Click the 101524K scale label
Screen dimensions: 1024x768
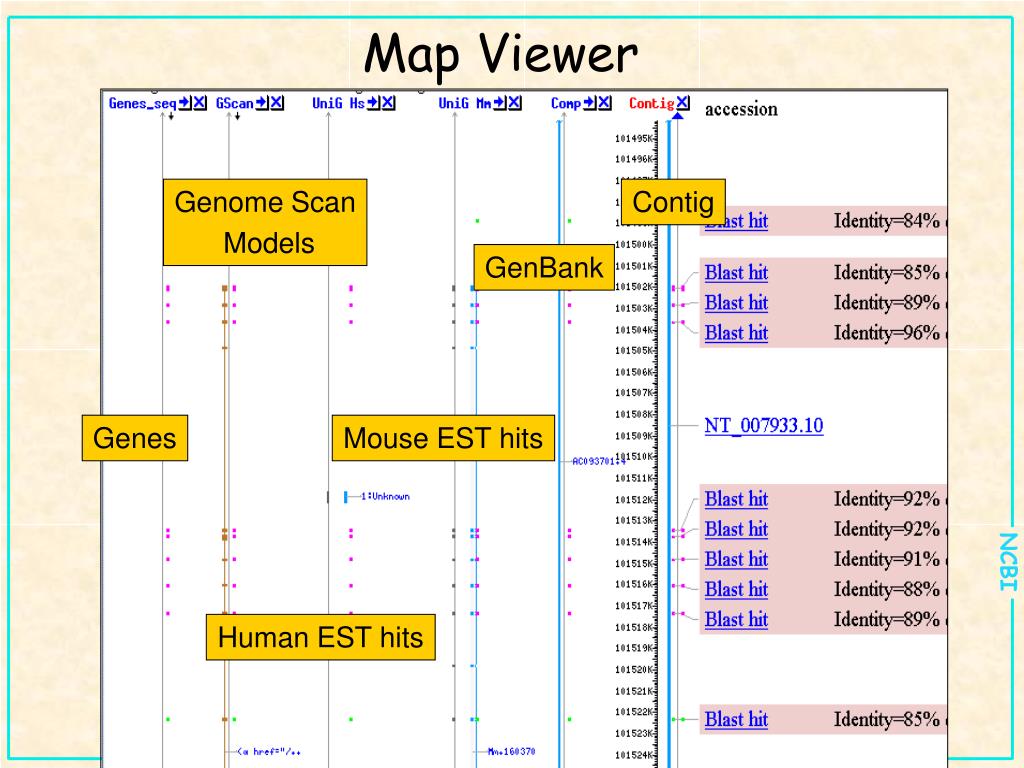tap(634, 755)
